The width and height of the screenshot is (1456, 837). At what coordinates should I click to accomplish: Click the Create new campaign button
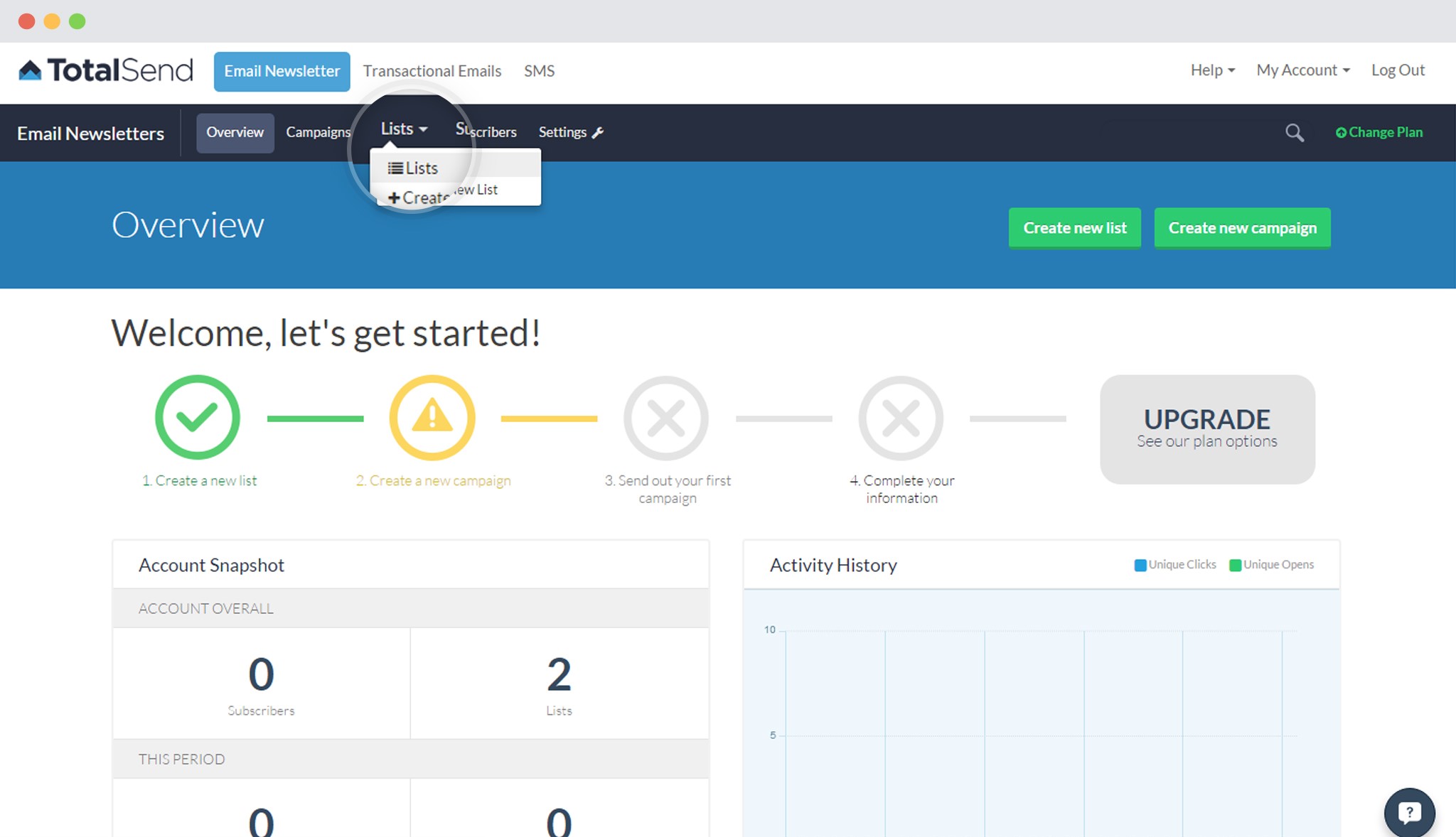1243,227
